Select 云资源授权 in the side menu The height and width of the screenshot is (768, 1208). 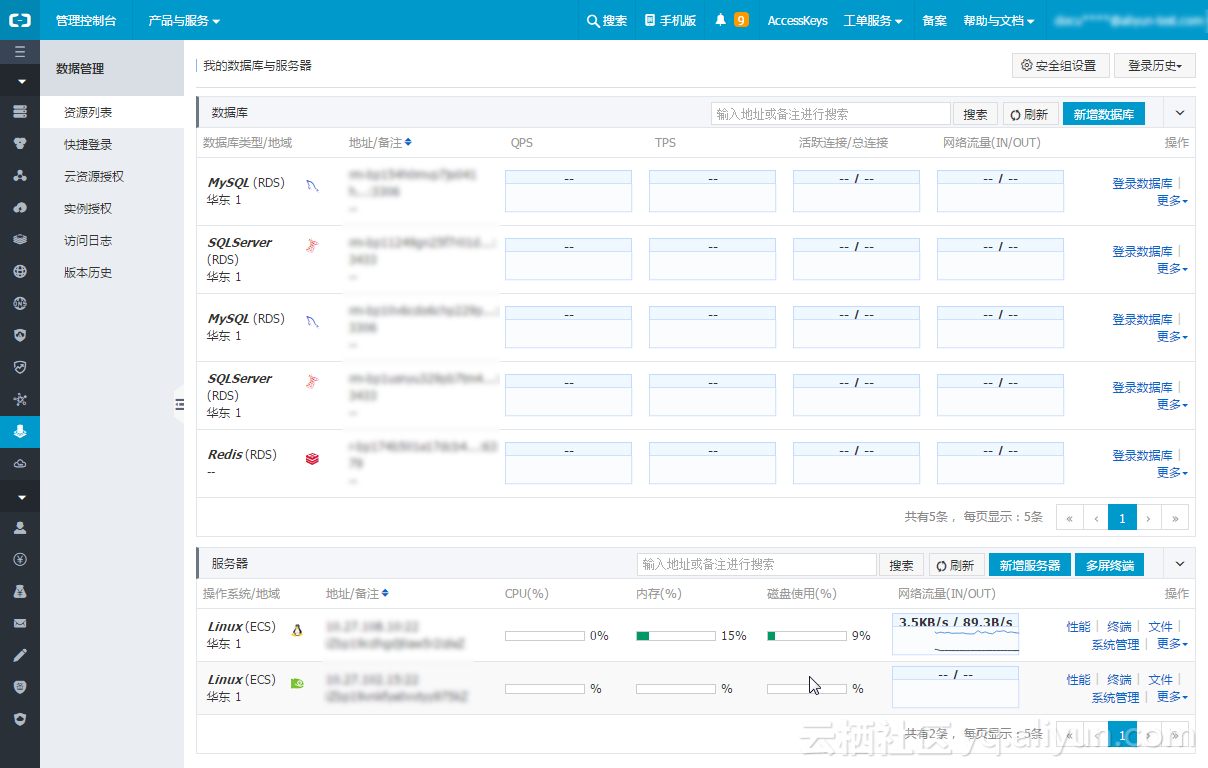94,177
